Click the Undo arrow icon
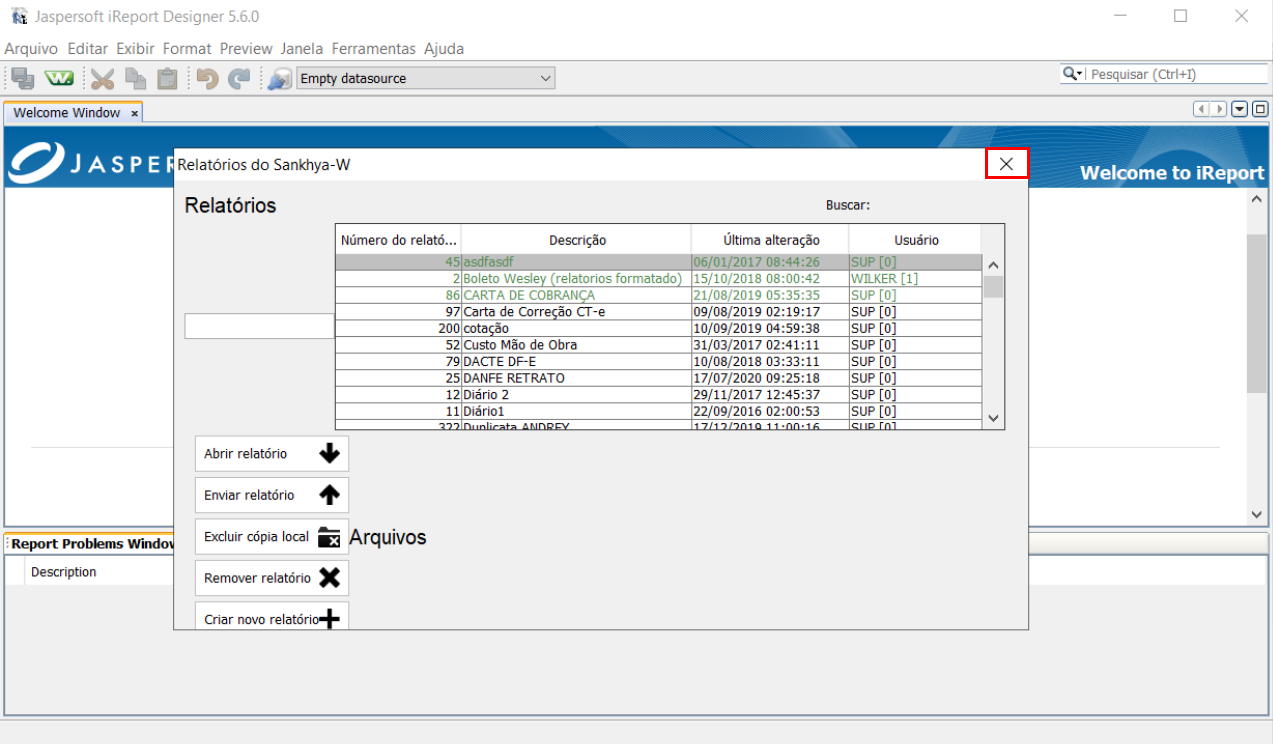 207,78
